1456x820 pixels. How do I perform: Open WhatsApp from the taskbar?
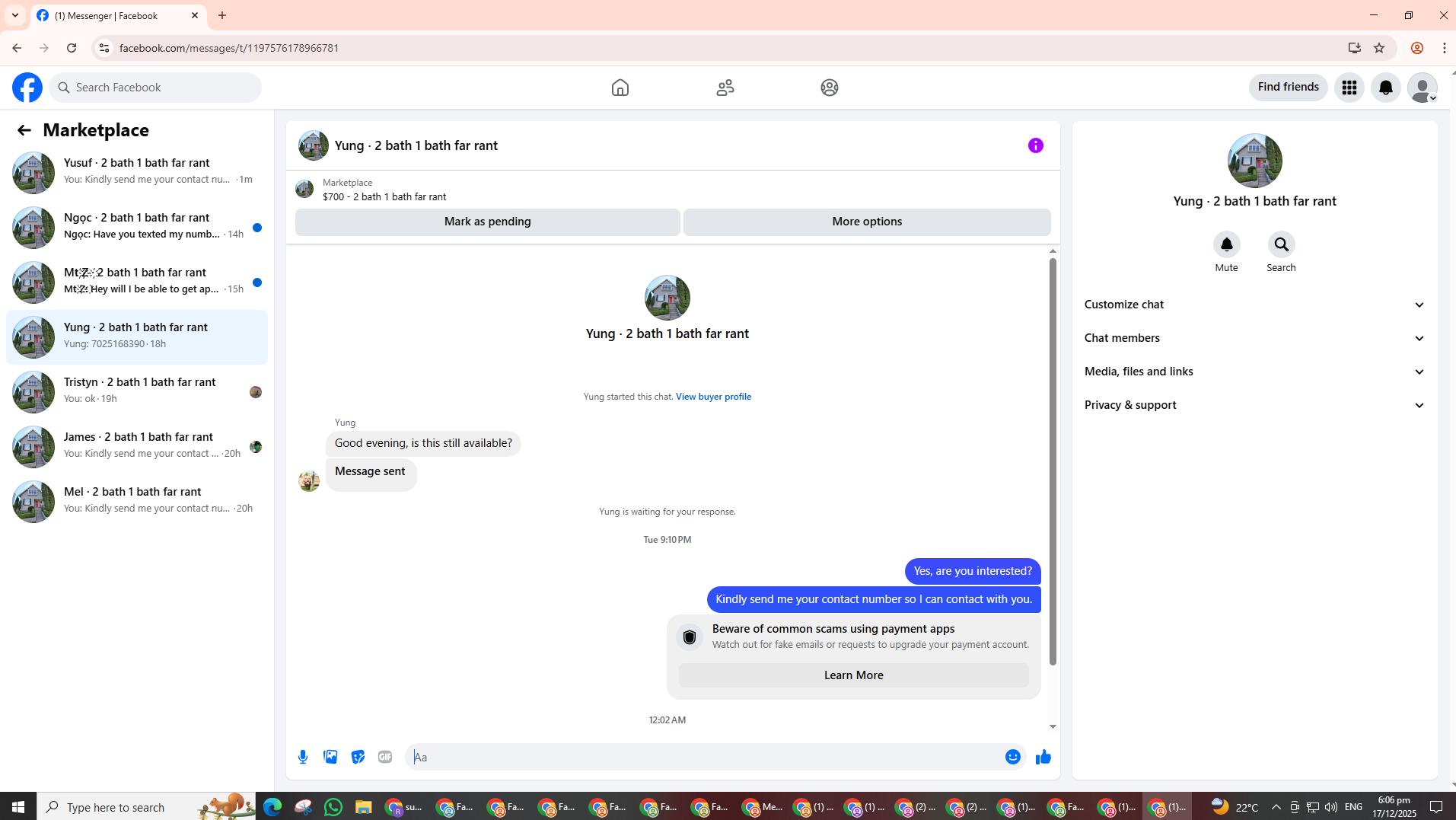(333, 807)
